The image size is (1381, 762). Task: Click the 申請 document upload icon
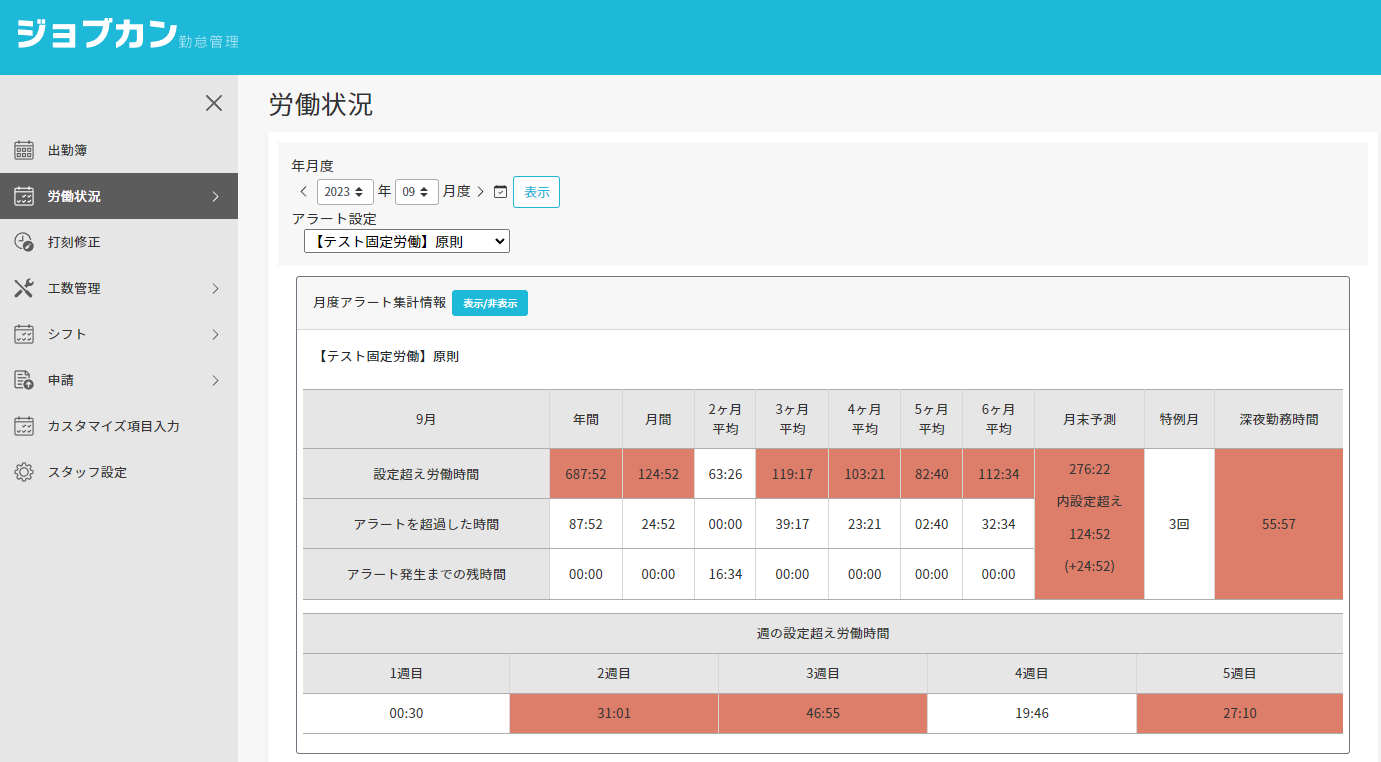point(24,380)
